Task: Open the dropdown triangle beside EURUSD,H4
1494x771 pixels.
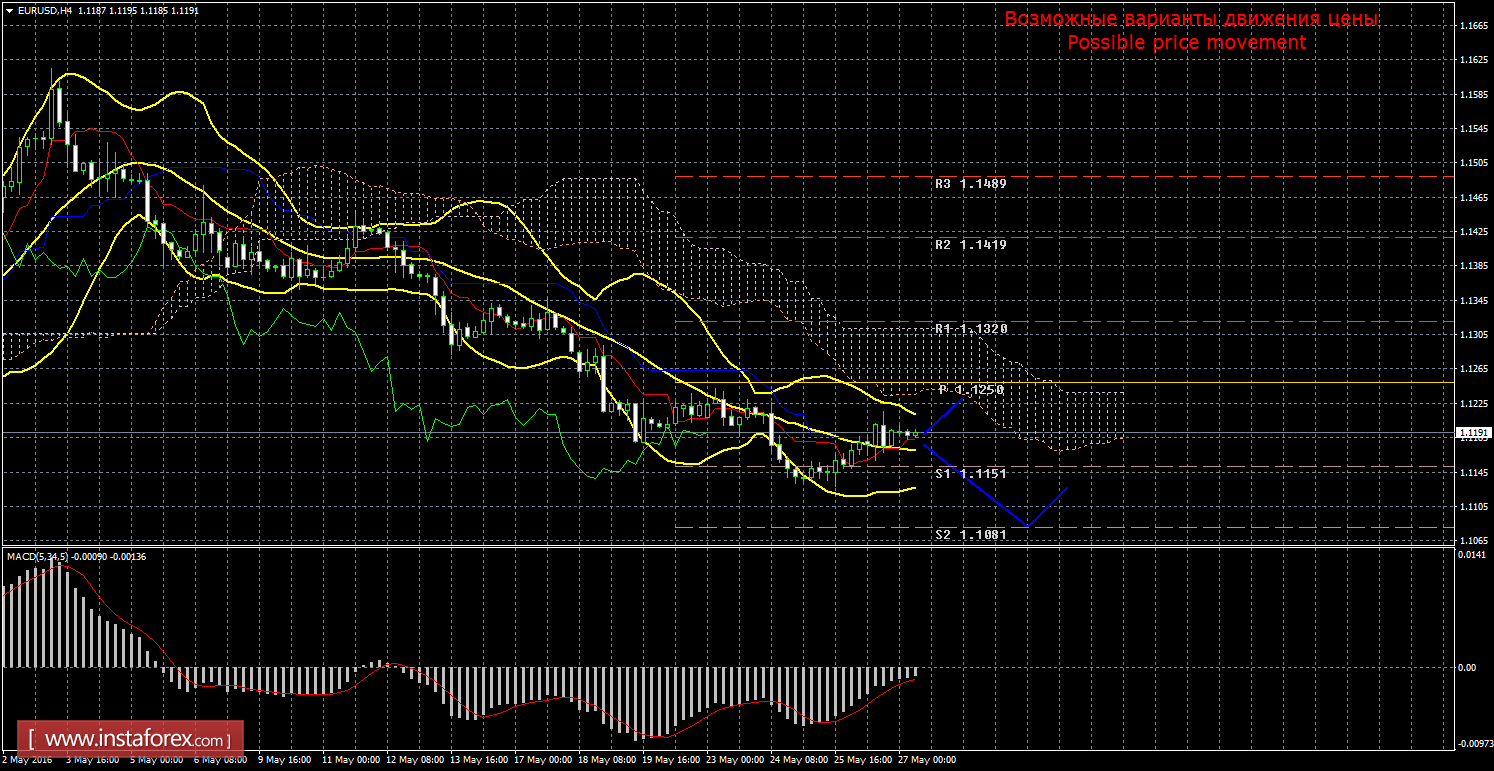Action: point(8,10)
